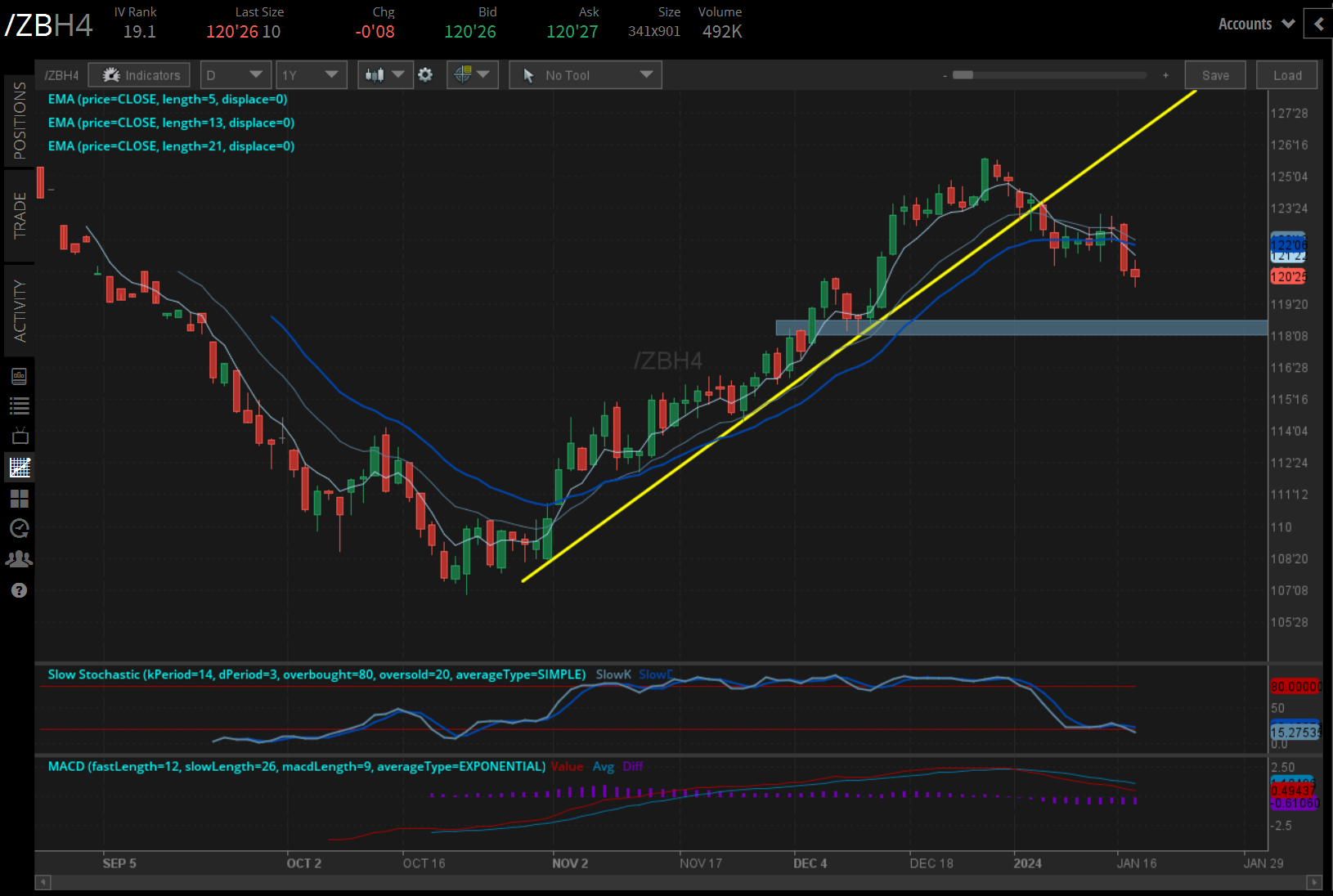Click the IV Rank value 19.1

[x=140, y=32]
